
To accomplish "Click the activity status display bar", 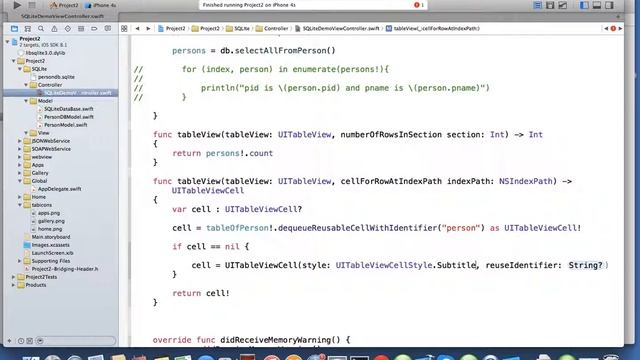I will pos(313,5).
